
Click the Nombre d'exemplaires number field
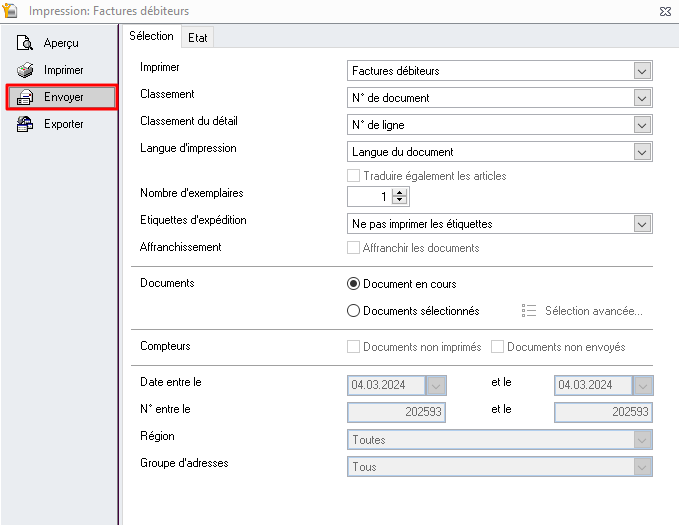(369, 197)
